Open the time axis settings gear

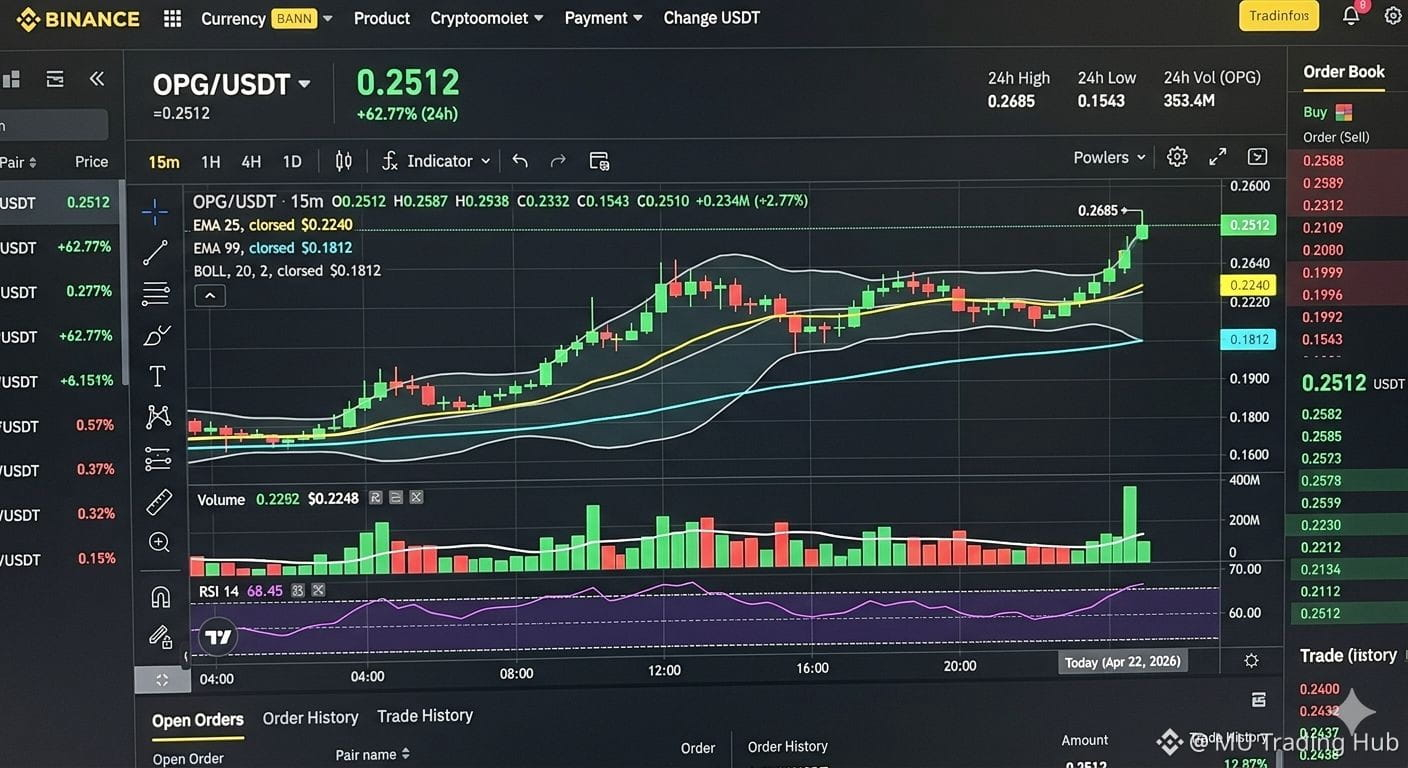click(x=1251, y=661)
